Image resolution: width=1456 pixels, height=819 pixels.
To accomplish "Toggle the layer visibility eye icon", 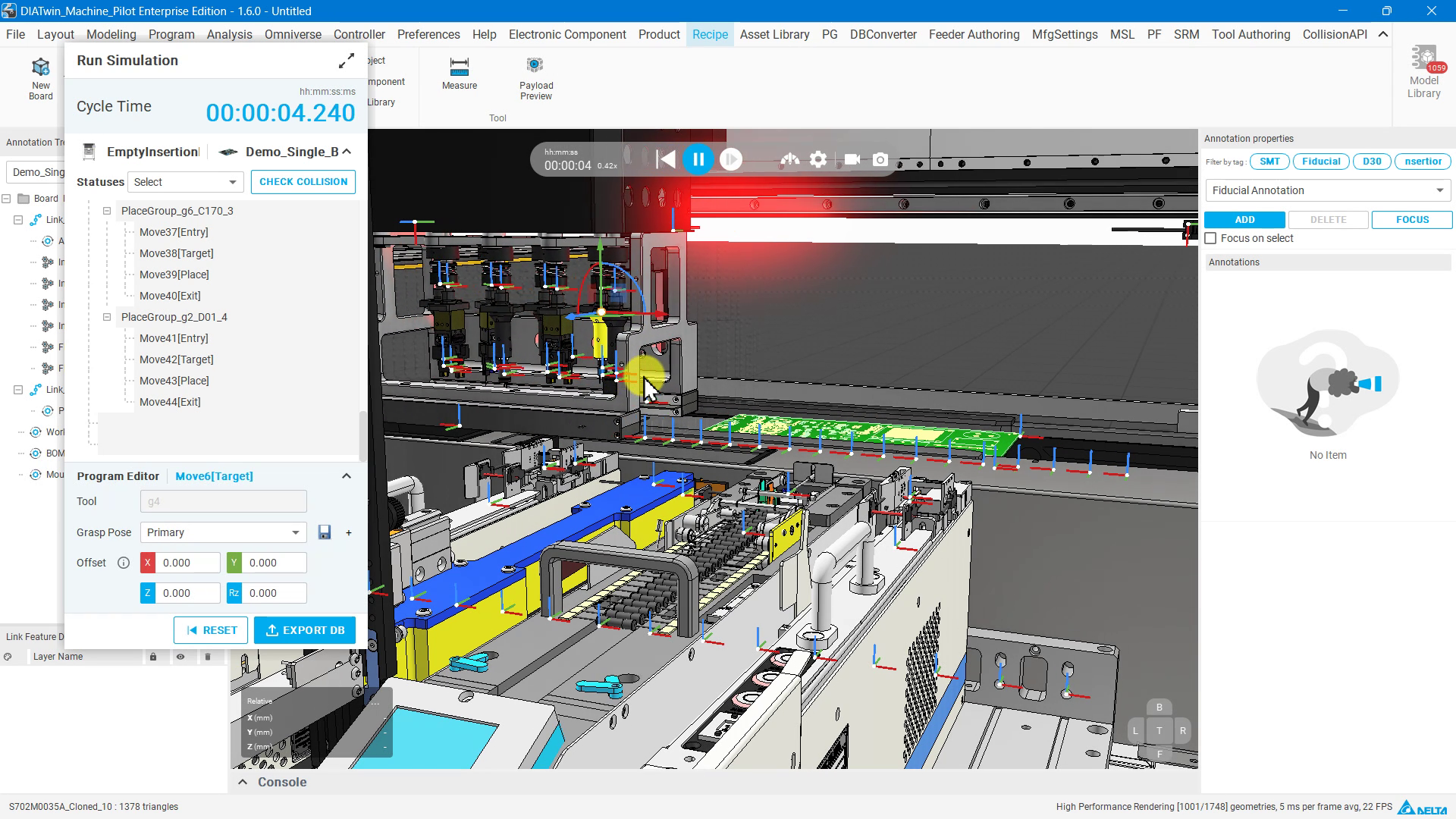I will pyautogui.click(x=180, y=657).
